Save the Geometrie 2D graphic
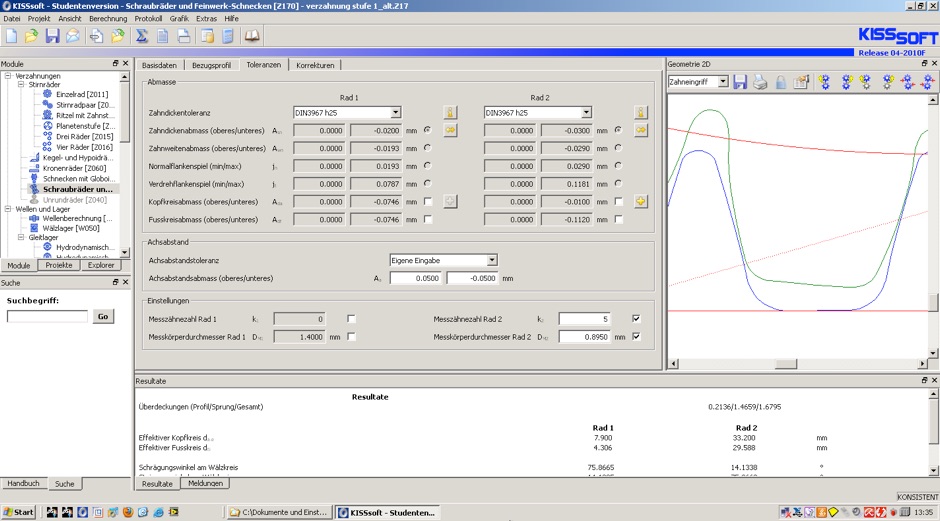 click(740, 82)
